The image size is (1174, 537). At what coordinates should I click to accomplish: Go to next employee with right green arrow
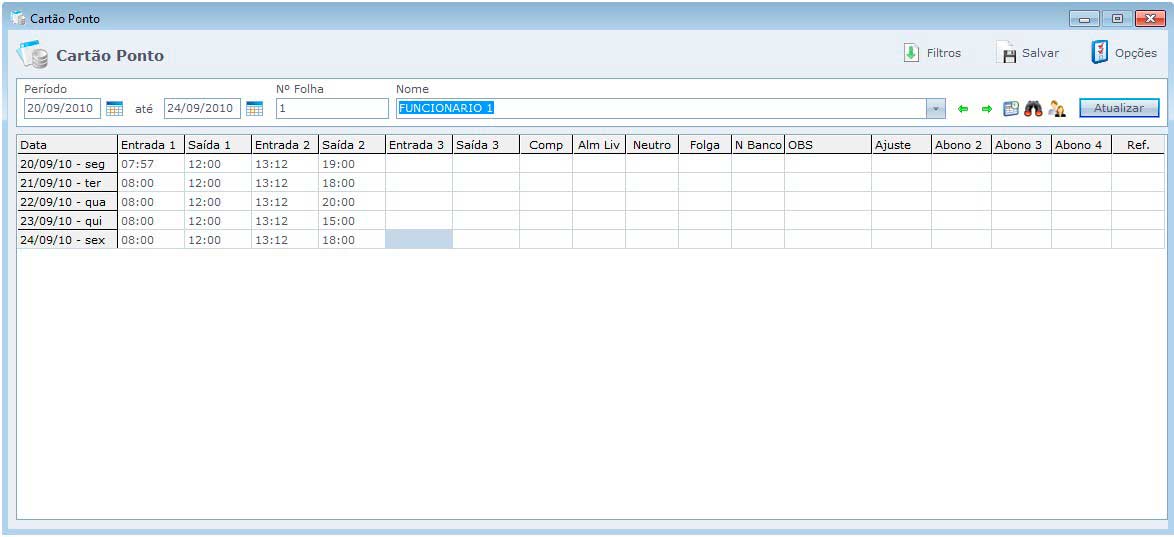click(x=986, y=109)
